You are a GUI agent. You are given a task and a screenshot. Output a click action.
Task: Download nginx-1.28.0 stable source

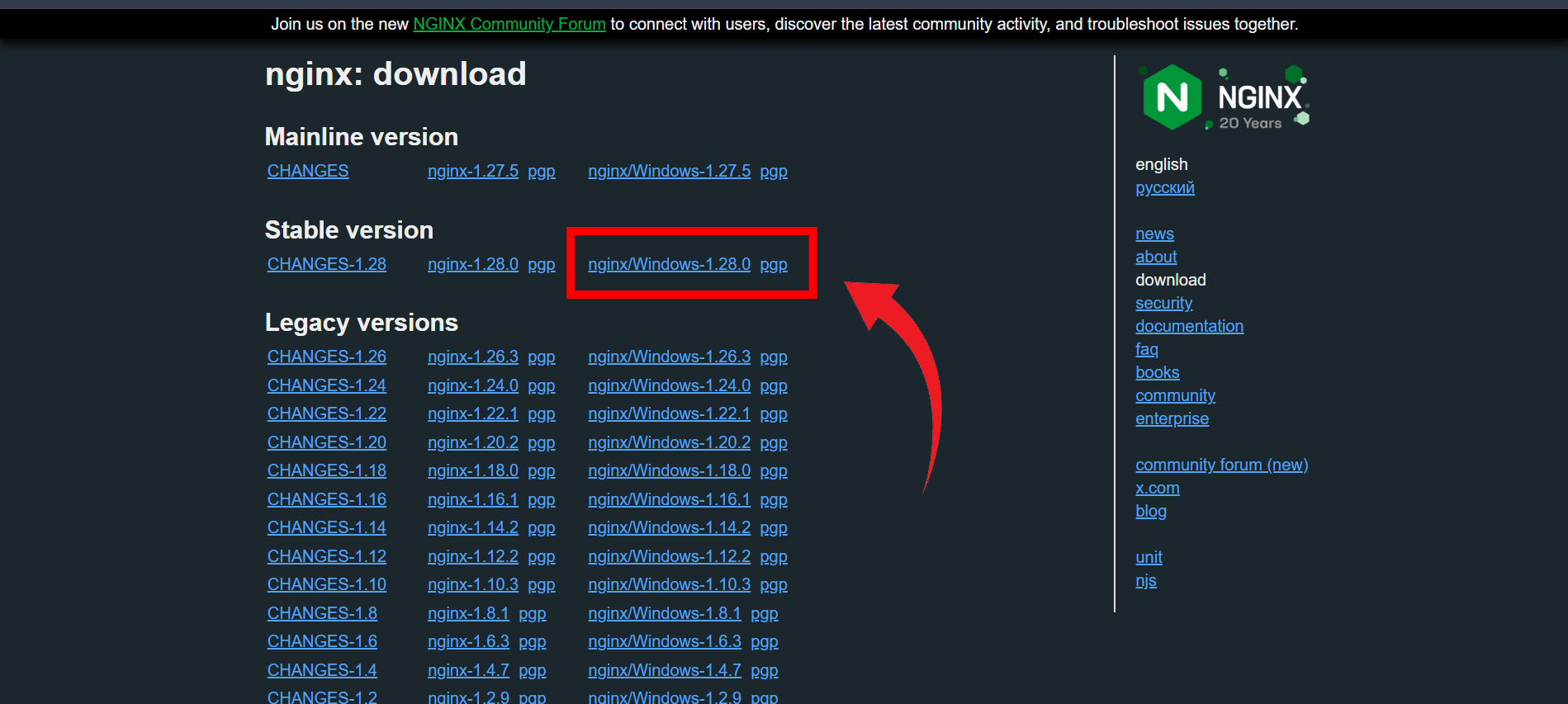point(473,264)
